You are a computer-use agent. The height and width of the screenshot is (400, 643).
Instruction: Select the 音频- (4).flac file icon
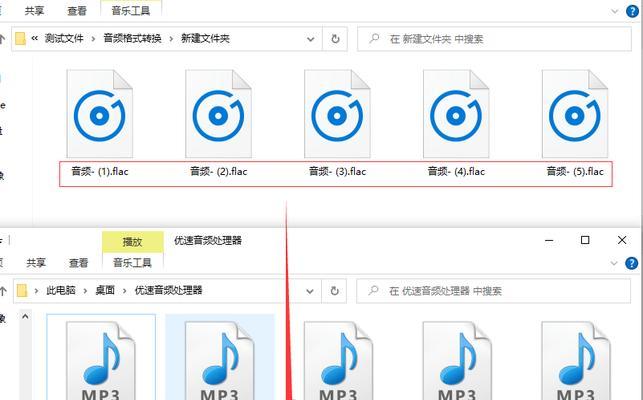pyautogui.click(x=456, y=114)
